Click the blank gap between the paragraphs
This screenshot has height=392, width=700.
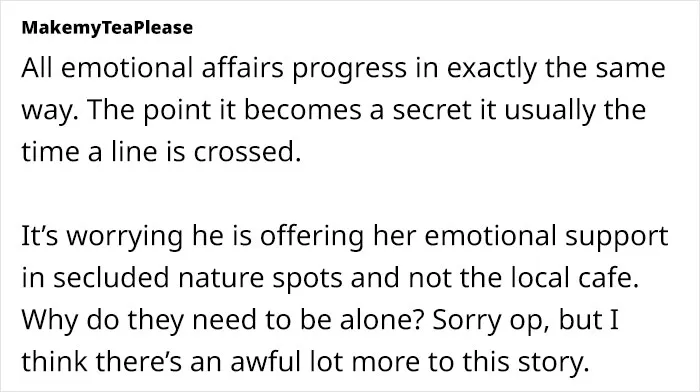coord(344,194)
